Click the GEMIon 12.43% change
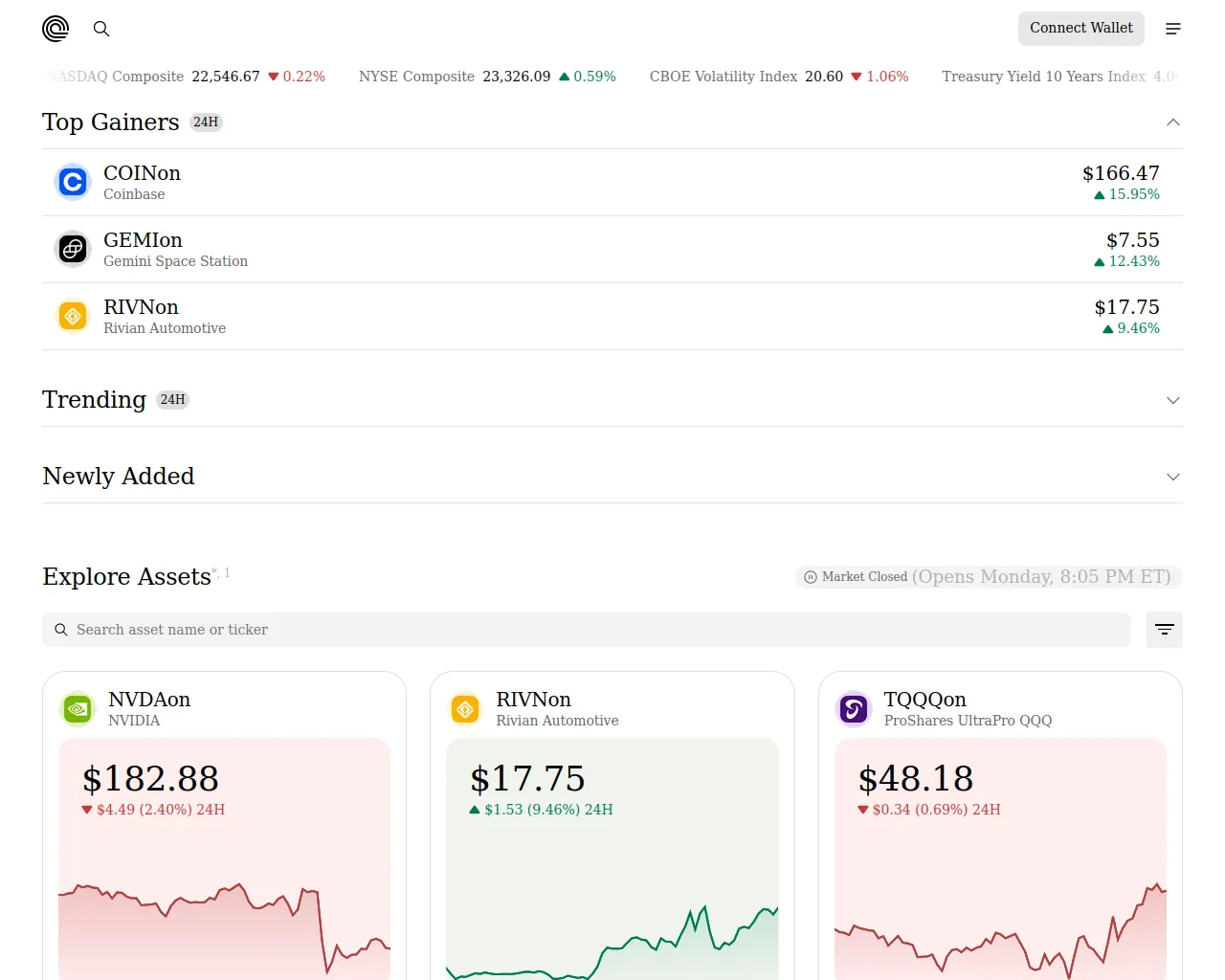The height and width of the screenshot is (980, 1225). 1126,261
